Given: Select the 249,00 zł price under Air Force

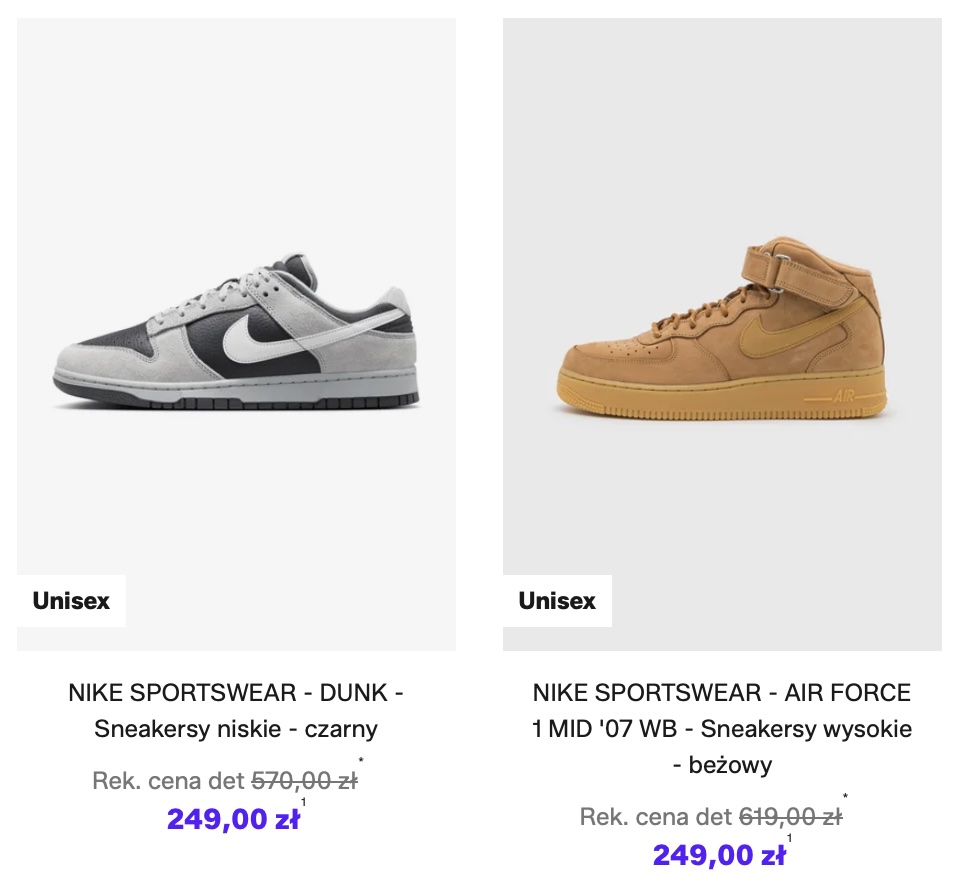Looking at the screenshot, I should coord(719,855).
